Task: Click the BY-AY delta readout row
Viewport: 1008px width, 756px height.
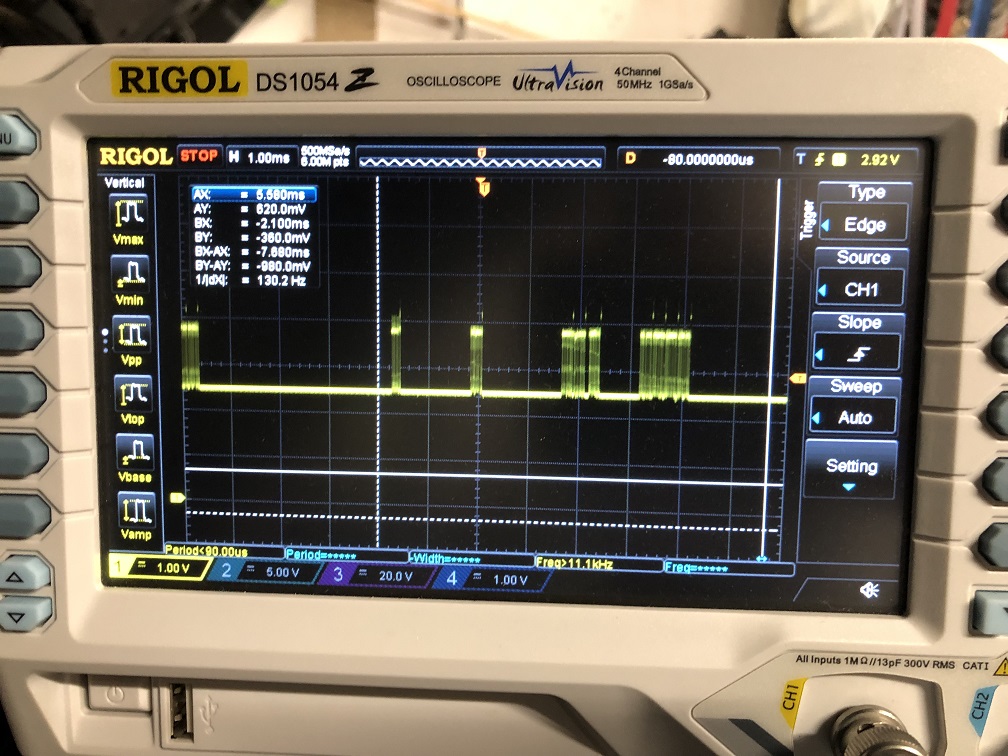Action: tap(253, 266)
